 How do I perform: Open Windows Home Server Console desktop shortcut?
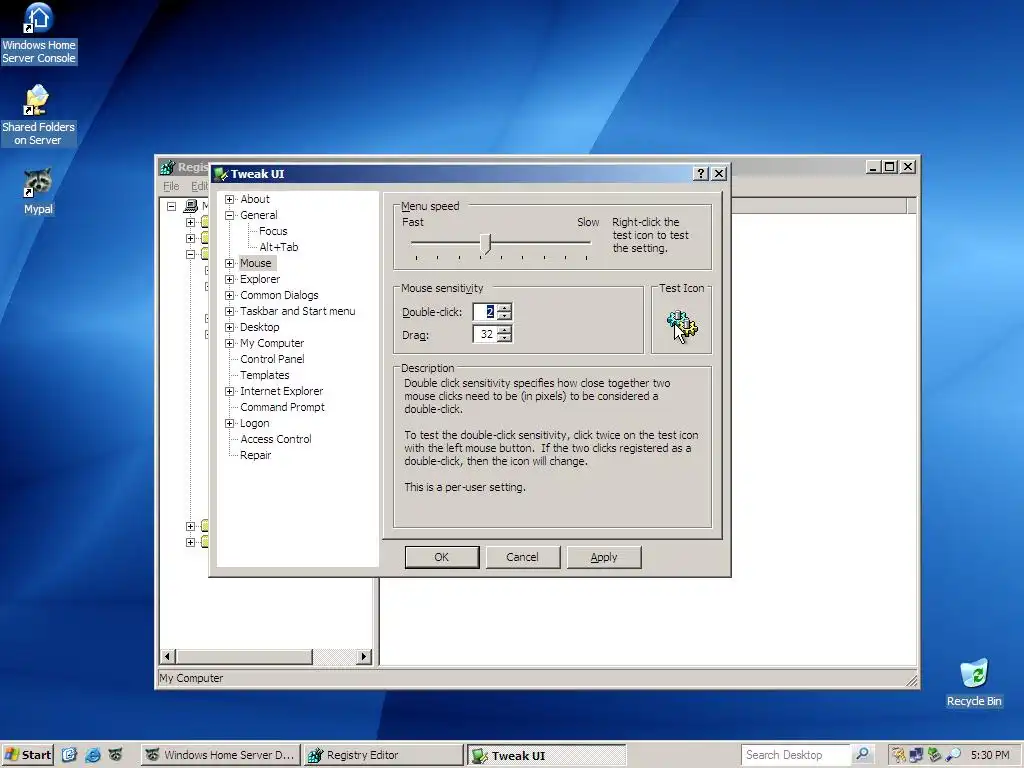tap(38, 34)
